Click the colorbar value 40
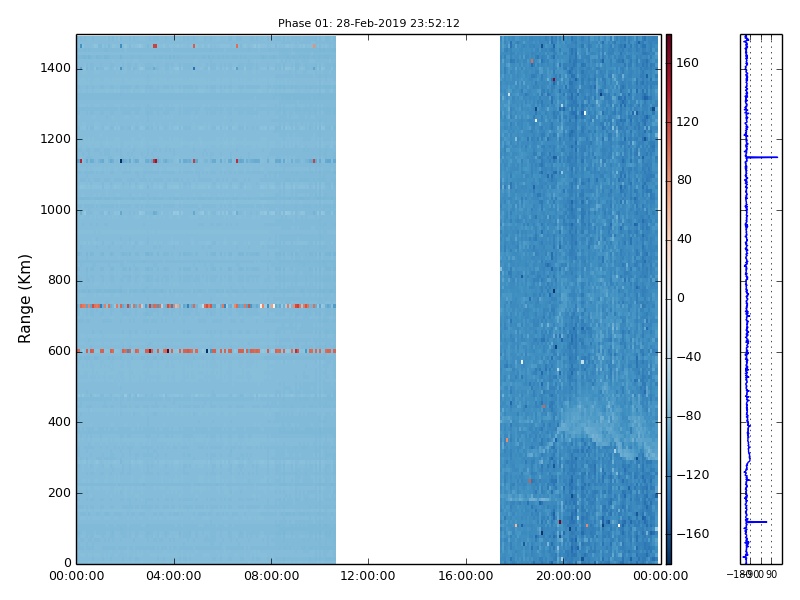 [684, 239]
